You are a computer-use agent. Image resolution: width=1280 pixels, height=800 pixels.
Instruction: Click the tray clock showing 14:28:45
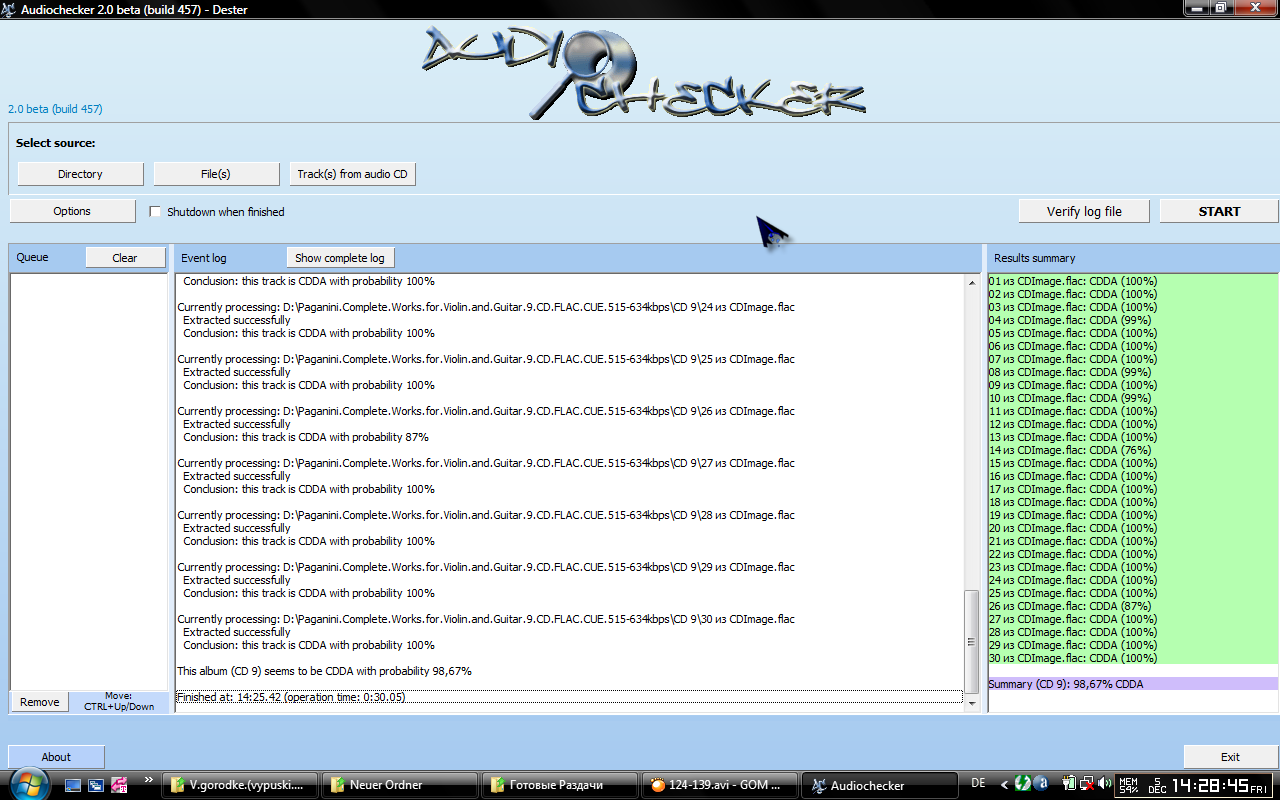(1213, 784)
